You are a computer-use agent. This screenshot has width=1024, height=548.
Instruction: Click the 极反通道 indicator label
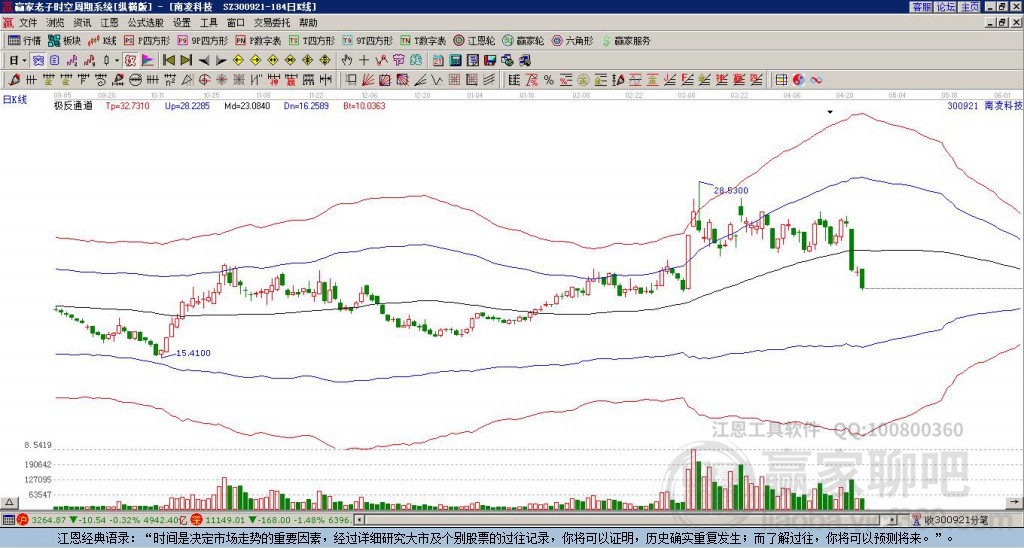[x=73, y=105]
